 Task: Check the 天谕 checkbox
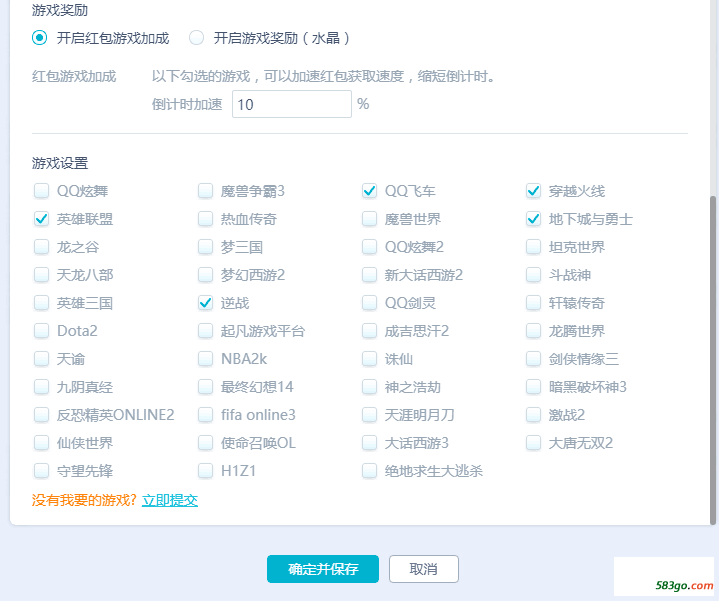point(42,358)
